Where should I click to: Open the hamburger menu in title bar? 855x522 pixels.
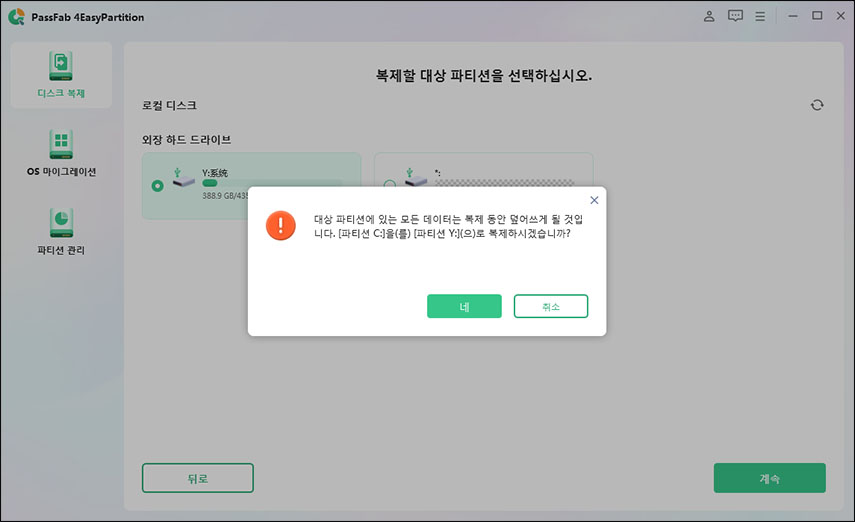point(760,16)
